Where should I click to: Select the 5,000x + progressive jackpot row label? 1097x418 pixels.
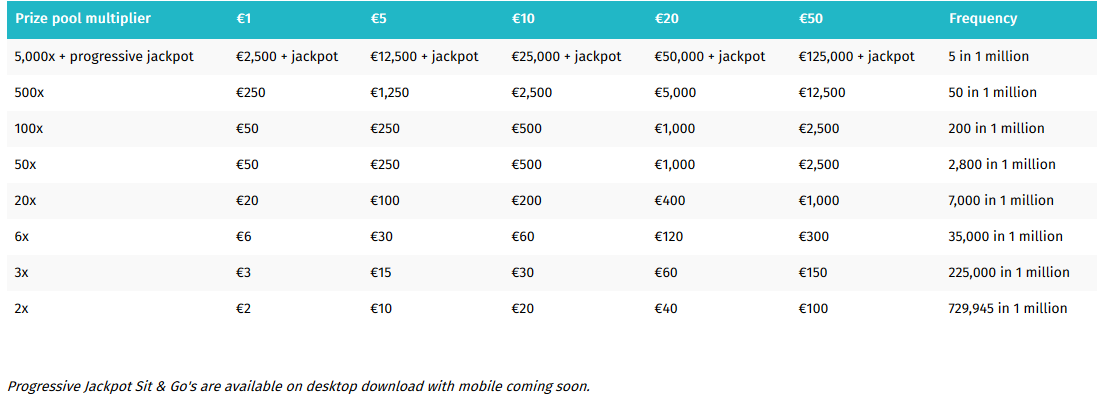coord(104,57)
